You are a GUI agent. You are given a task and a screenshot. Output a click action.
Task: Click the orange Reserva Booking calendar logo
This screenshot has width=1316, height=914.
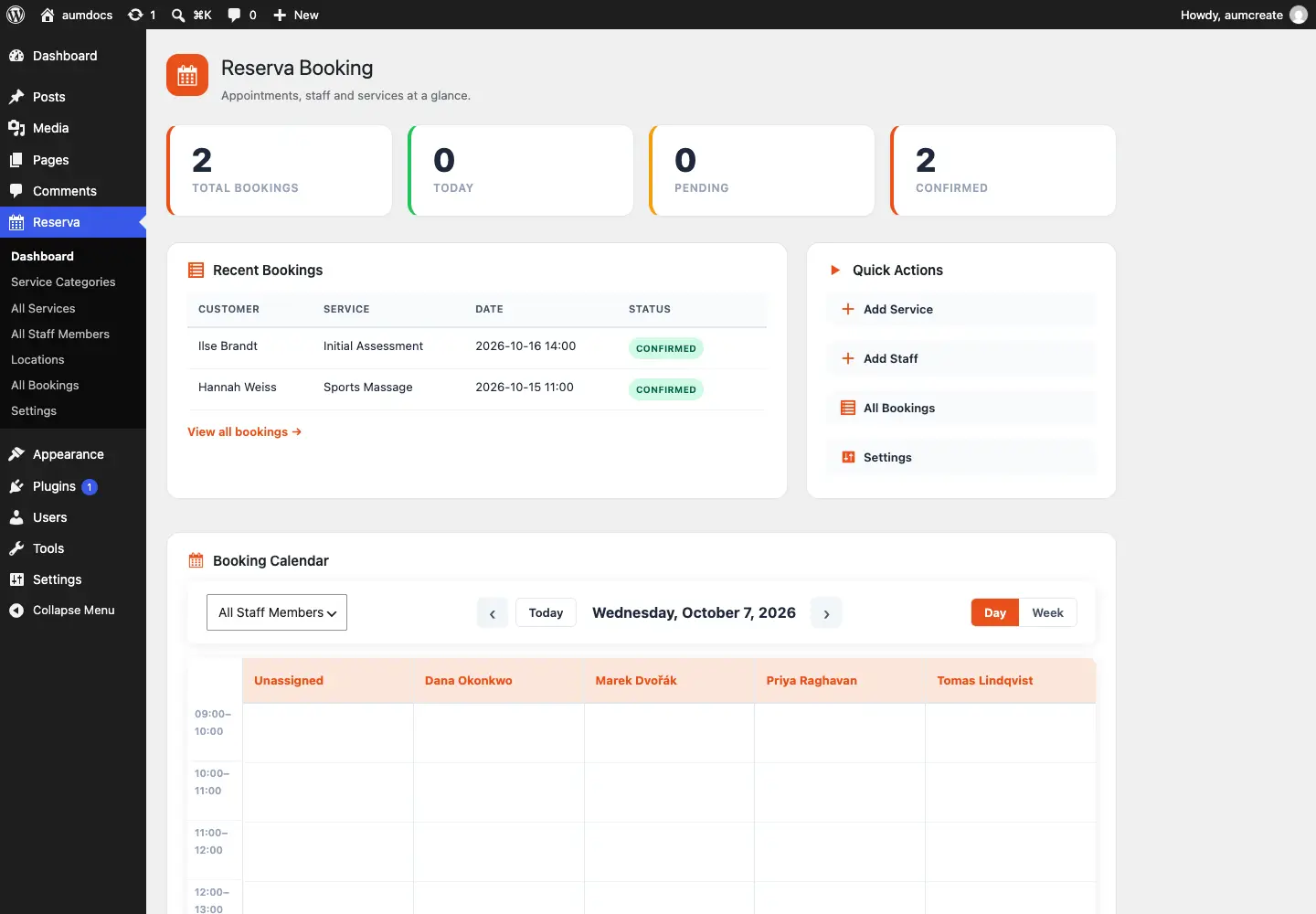[x=187, y=76]
